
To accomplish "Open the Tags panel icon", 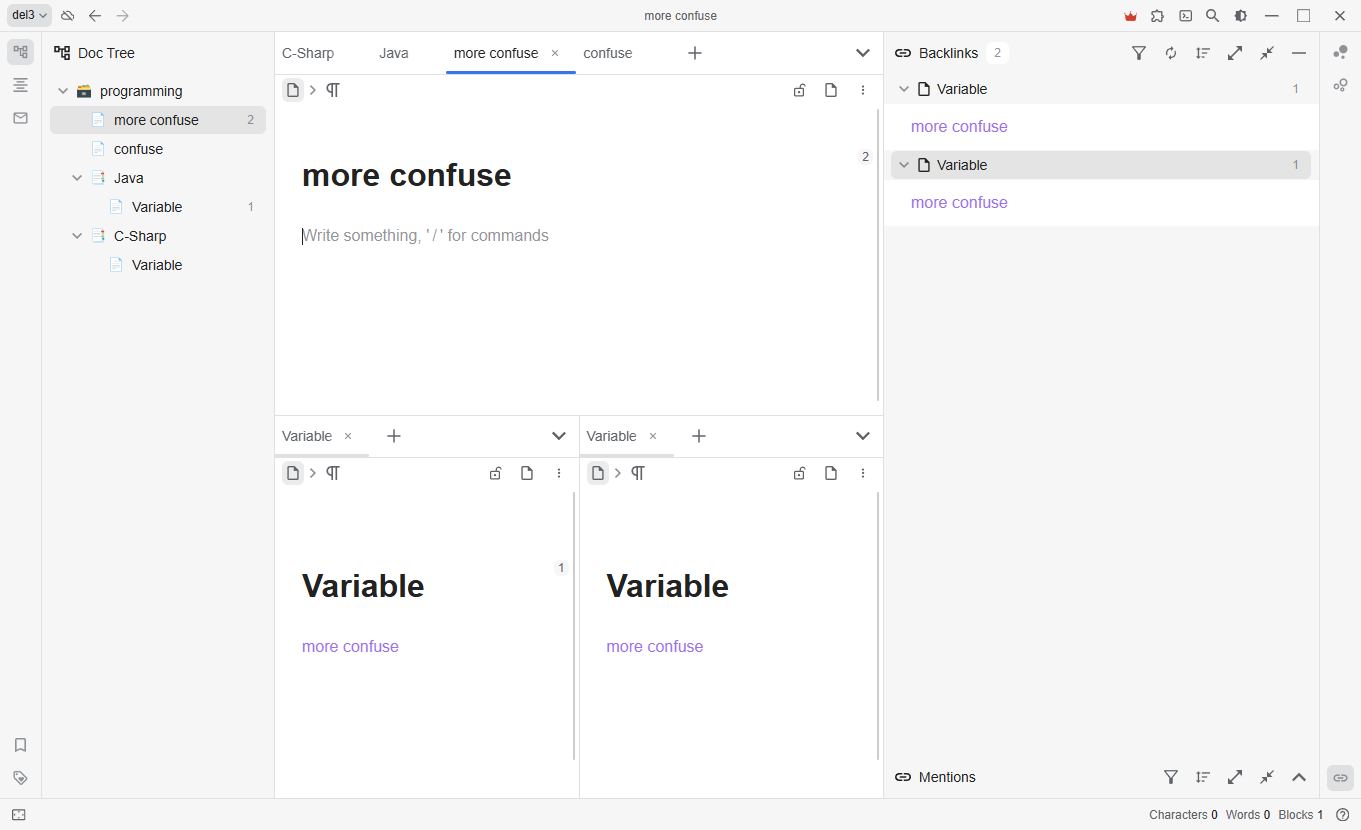I will tap(20, 778).
